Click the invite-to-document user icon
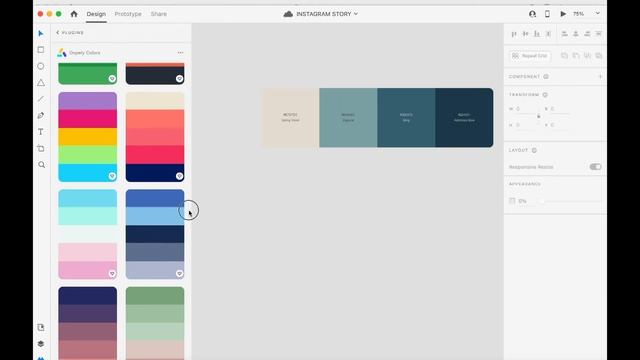Image resolution: width=640 pixels, height=360 pixels. [532, 14]
